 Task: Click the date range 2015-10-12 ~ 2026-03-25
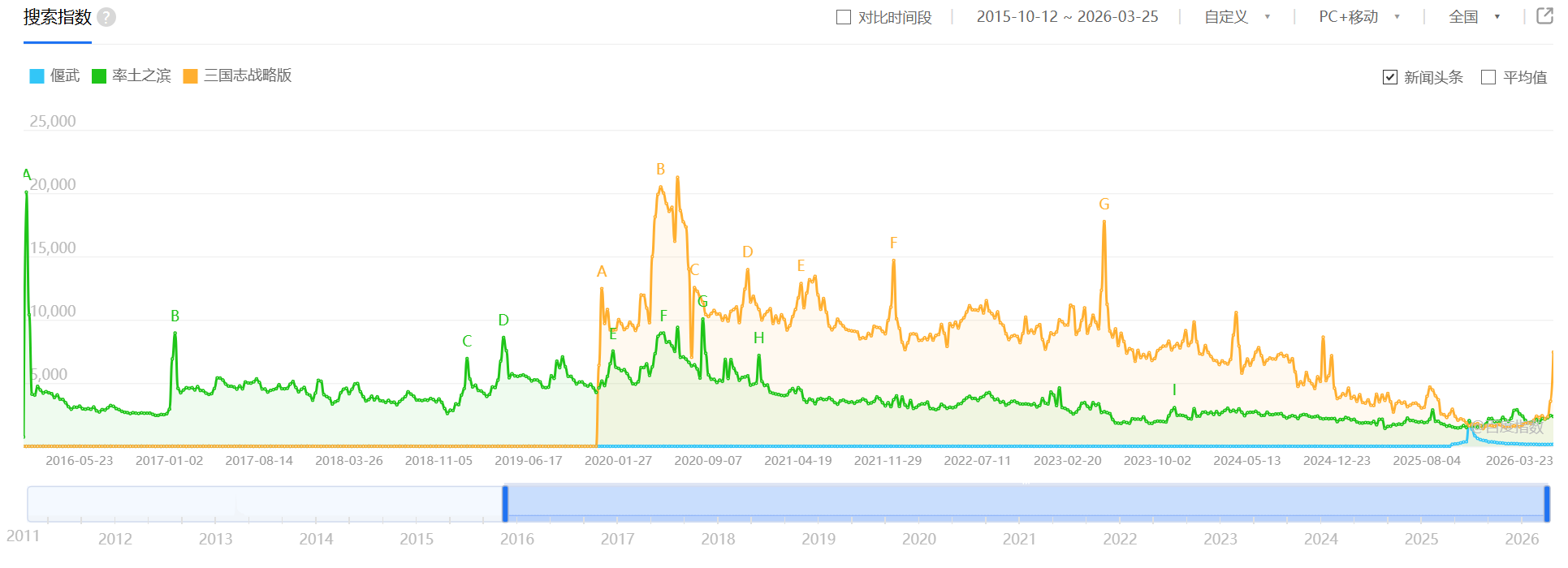click(x=1067, y=17)
